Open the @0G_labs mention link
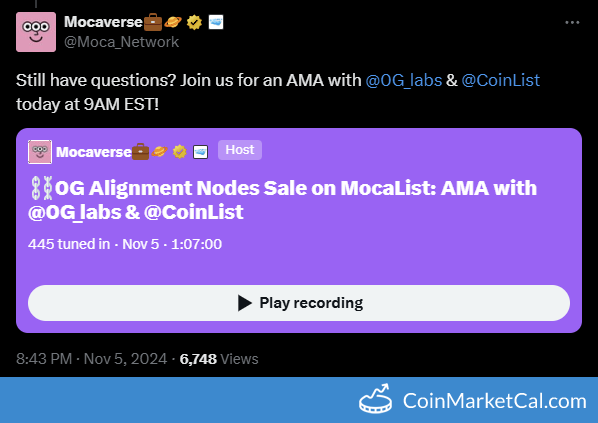The height and width of the screenshot is (423, 598). (403, 80)
